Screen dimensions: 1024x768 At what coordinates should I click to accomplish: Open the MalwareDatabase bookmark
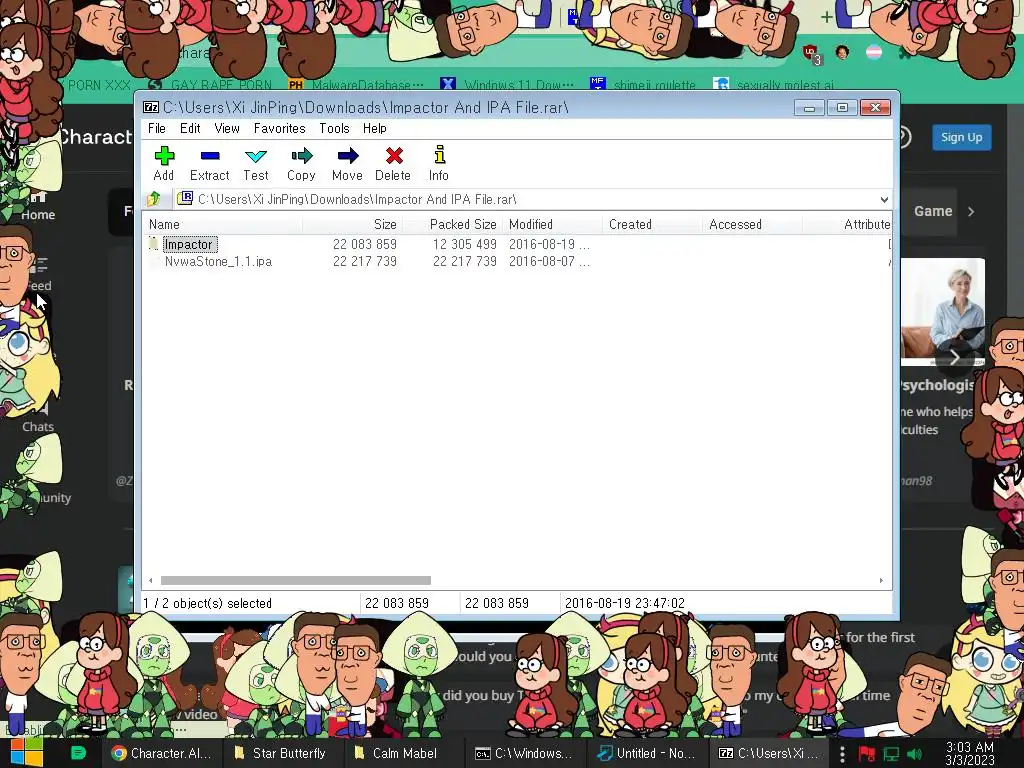pos(357,85)
